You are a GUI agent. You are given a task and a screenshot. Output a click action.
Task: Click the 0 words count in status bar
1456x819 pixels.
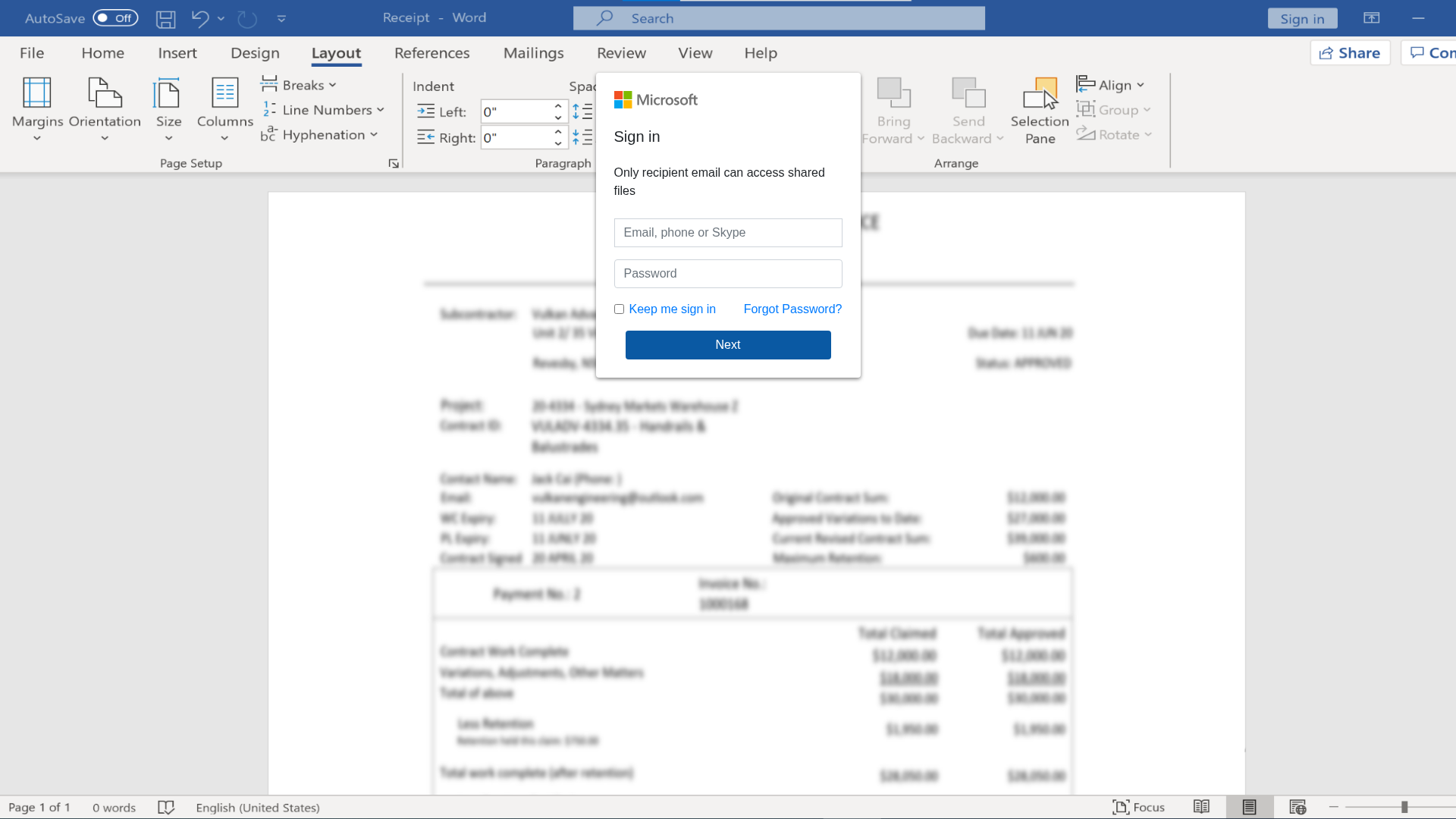(114, 808)
